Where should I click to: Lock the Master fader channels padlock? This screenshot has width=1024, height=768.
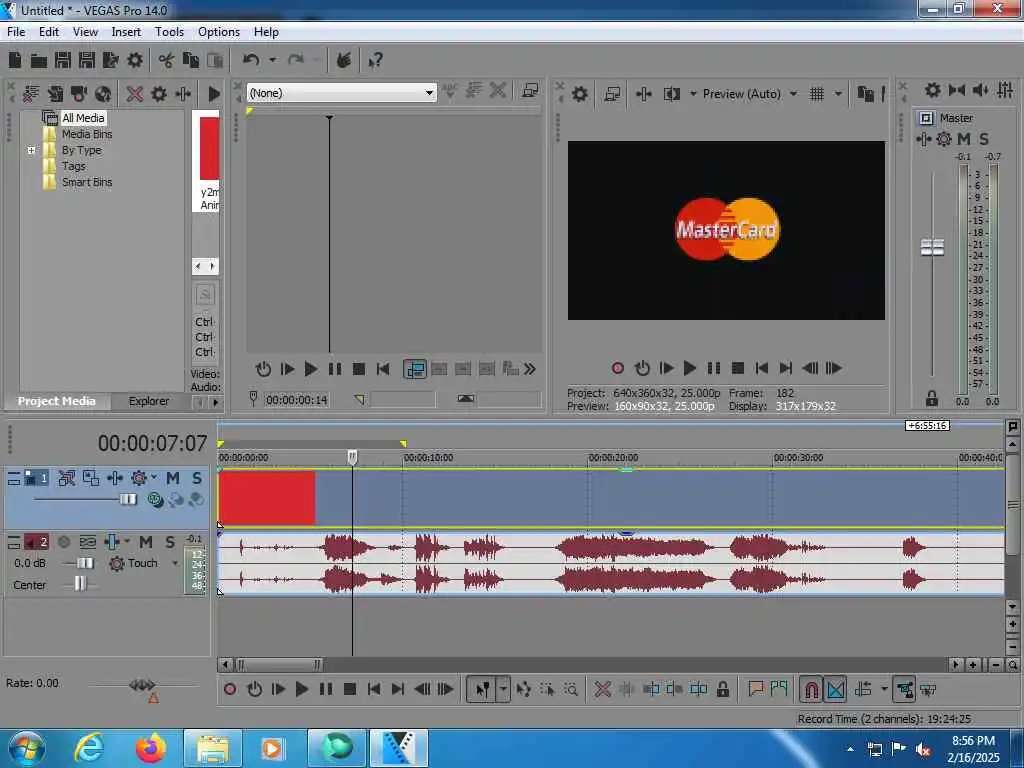(x=931, y=398)
